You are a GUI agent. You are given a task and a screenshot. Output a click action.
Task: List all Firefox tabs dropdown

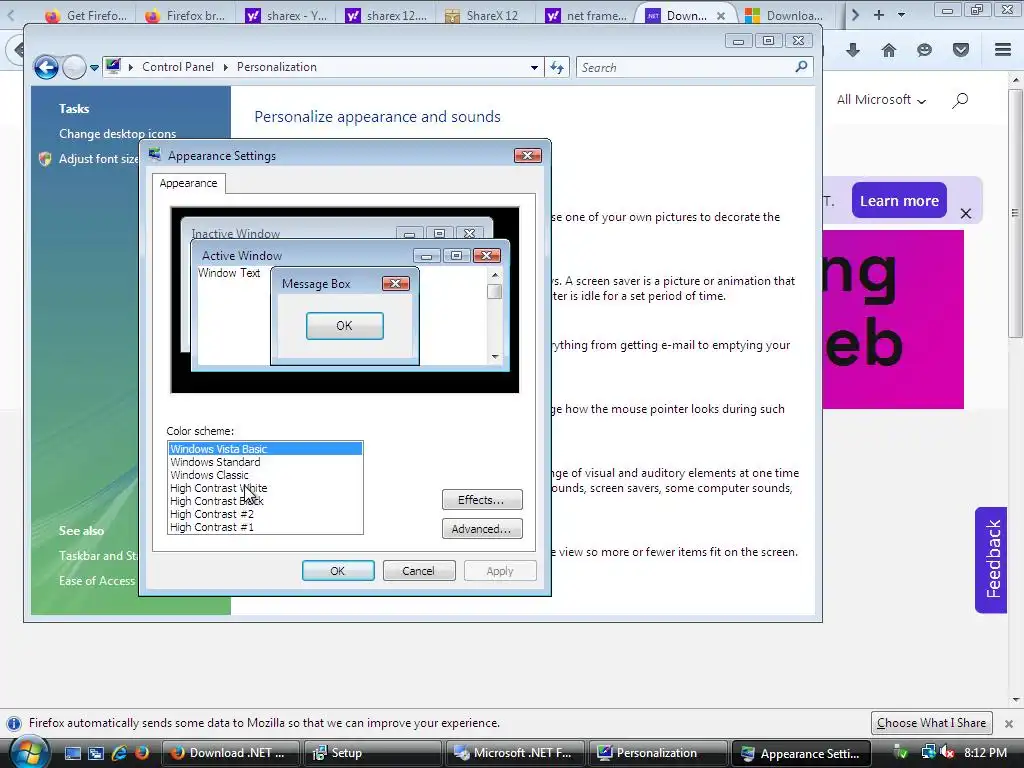901,14
